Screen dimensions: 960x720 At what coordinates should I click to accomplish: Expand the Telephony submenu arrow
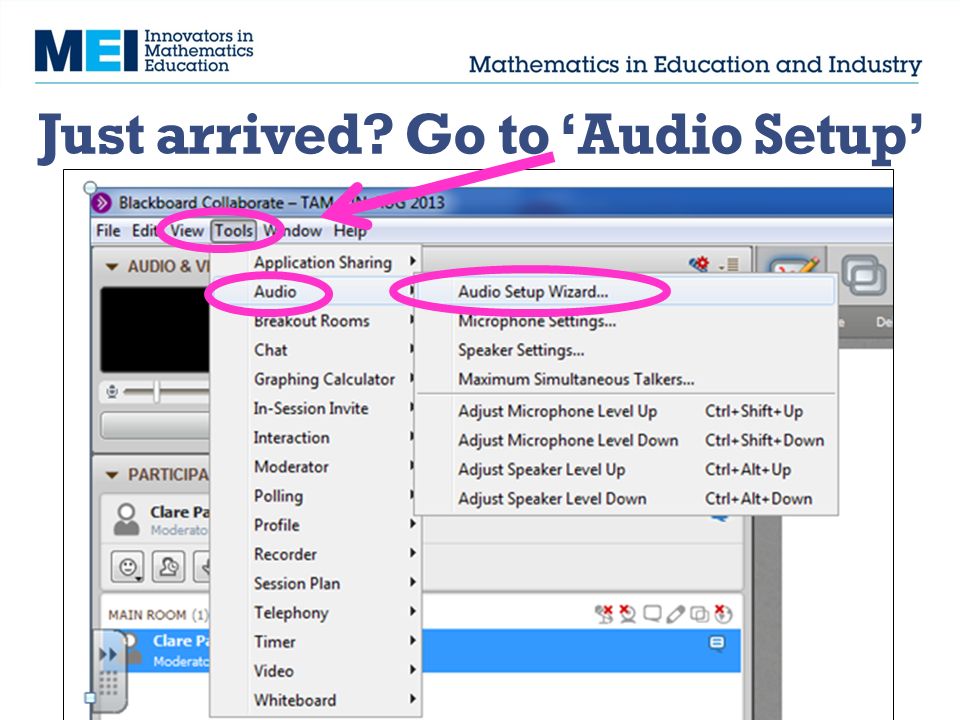(x=413, y=612)
